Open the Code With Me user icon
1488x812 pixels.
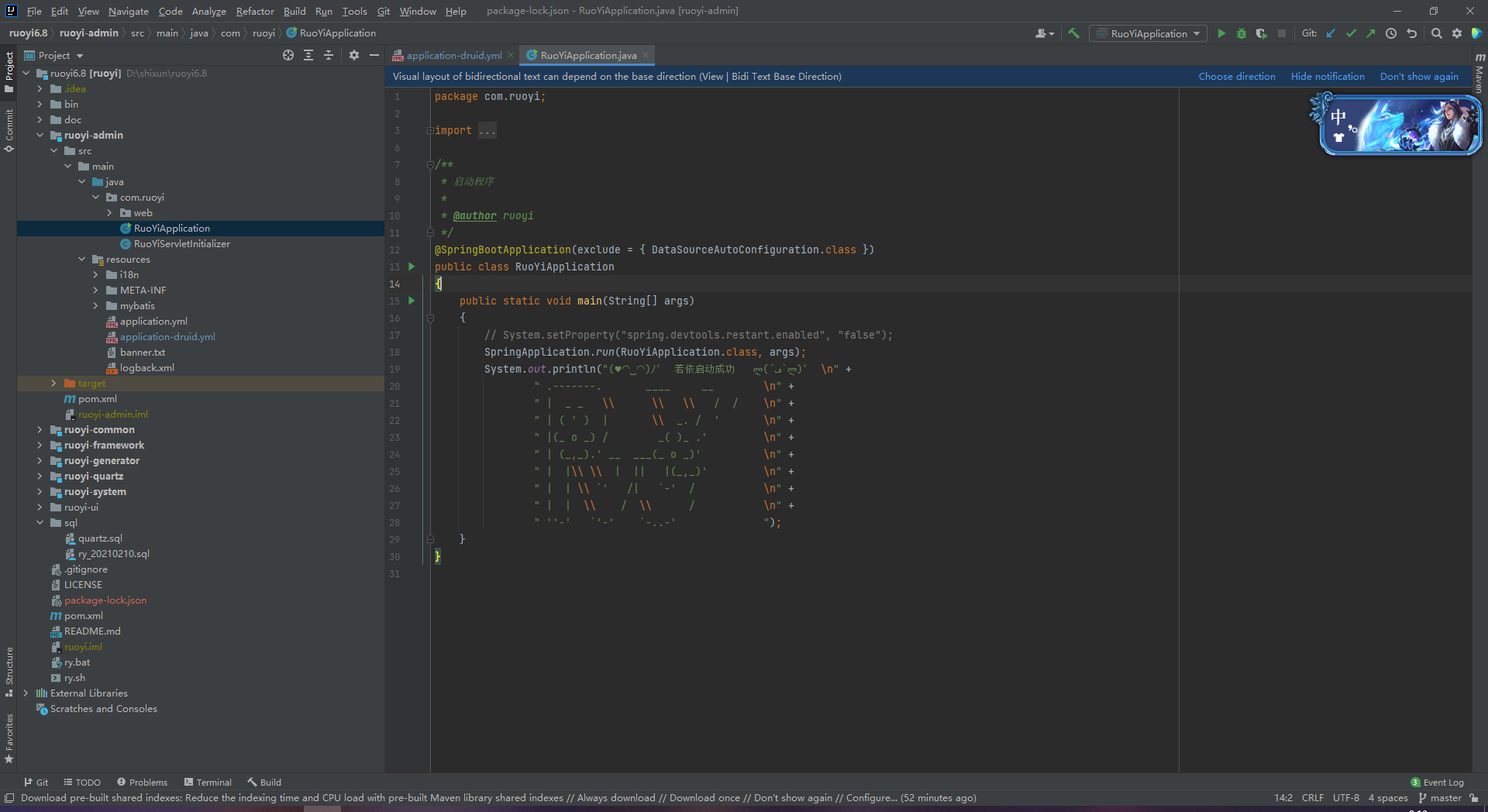(x=1045, y=33)
